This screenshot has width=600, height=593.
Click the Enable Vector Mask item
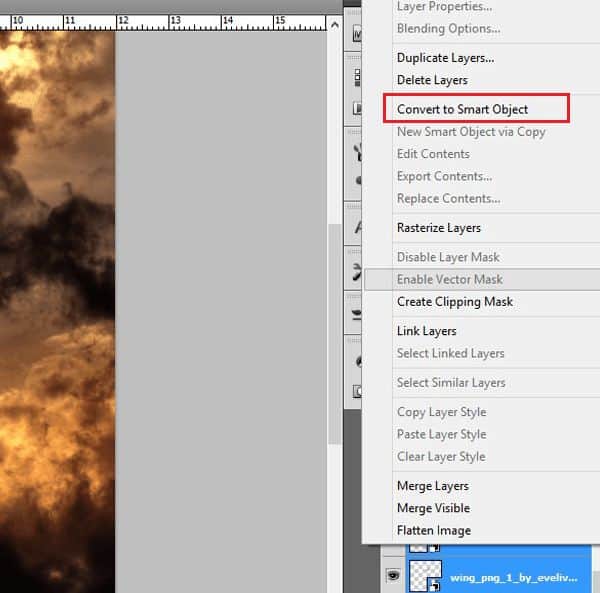tap(449, 280)
